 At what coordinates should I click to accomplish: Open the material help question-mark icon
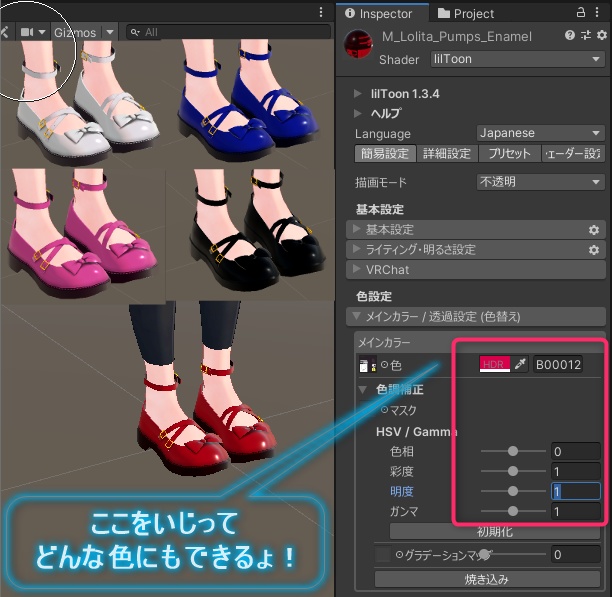(x=569, y=36)
